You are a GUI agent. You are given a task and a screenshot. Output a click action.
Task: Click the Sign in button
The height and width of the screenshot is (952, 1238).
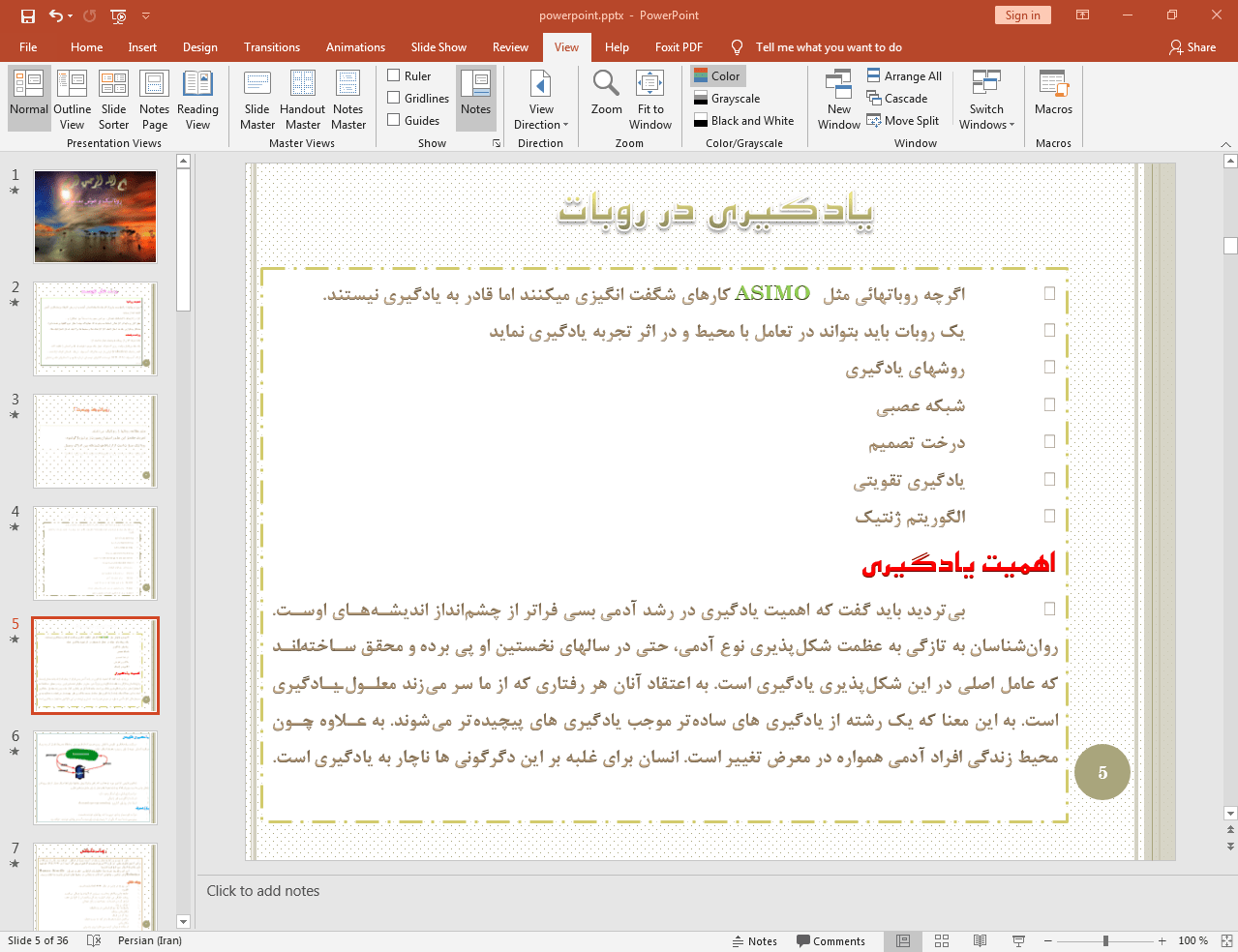pyautogui.click(x=1022, y=15)
